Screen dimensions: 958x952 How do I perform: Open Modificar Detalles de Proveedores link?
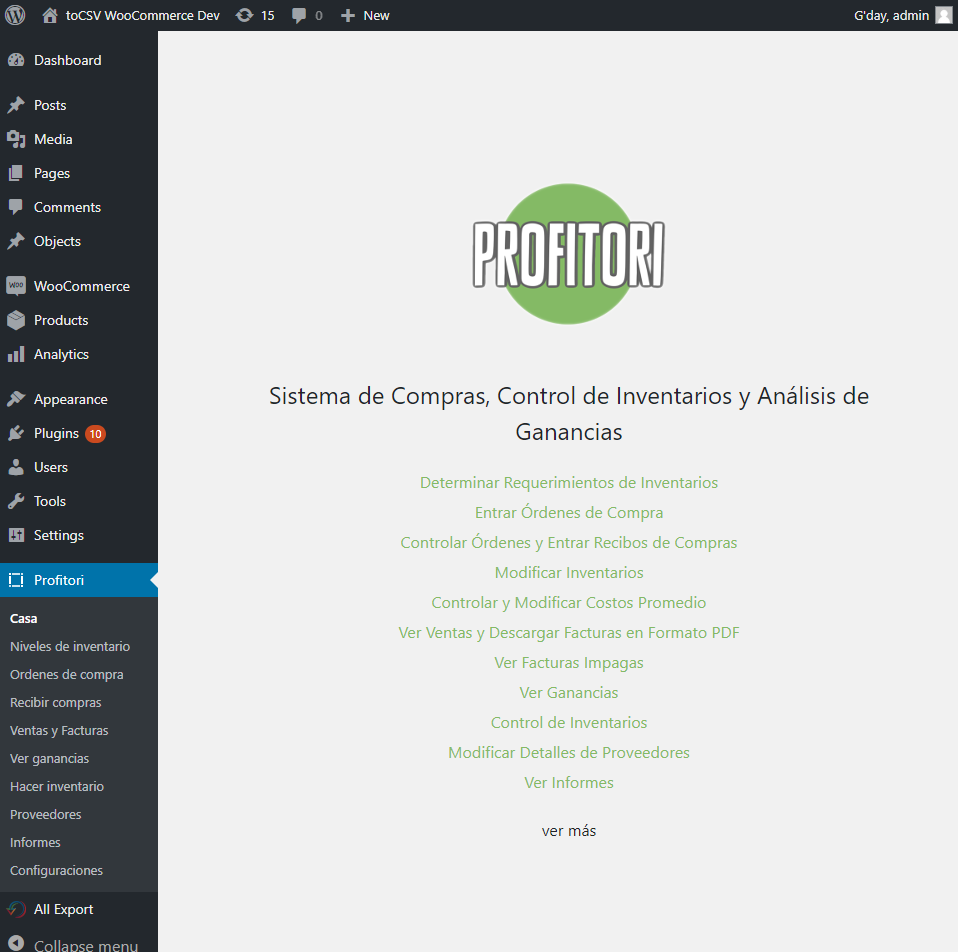pos(569,752)
